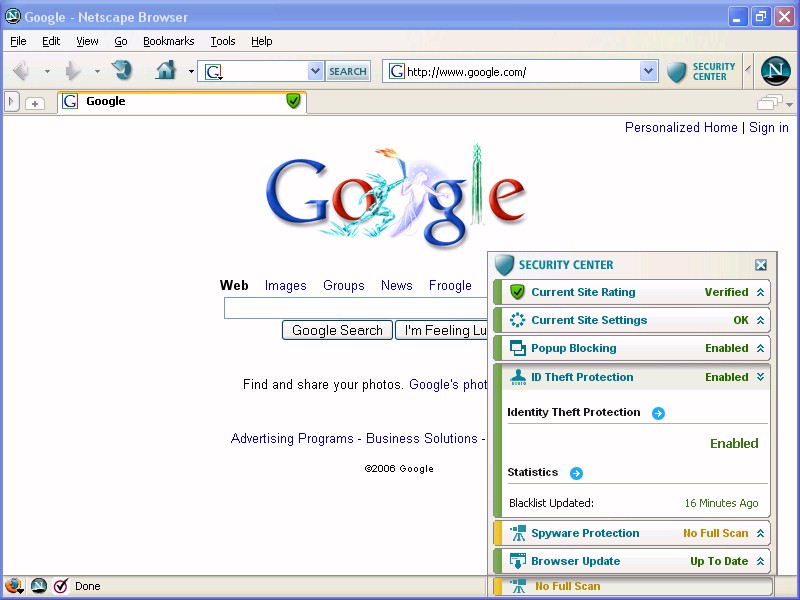Click the Netscape icon in status bar

39,586
